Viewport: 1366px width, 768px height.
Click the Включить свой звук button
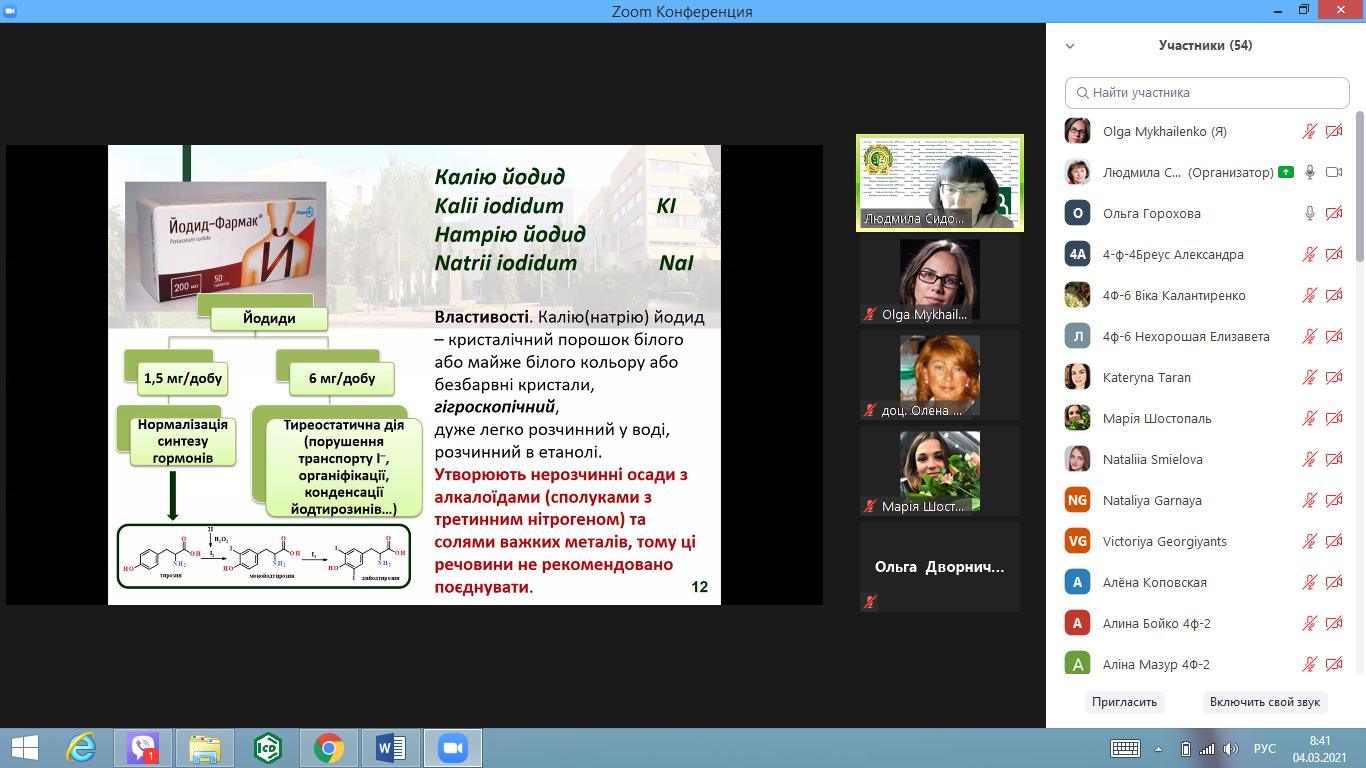click(x=1266, y=702)
